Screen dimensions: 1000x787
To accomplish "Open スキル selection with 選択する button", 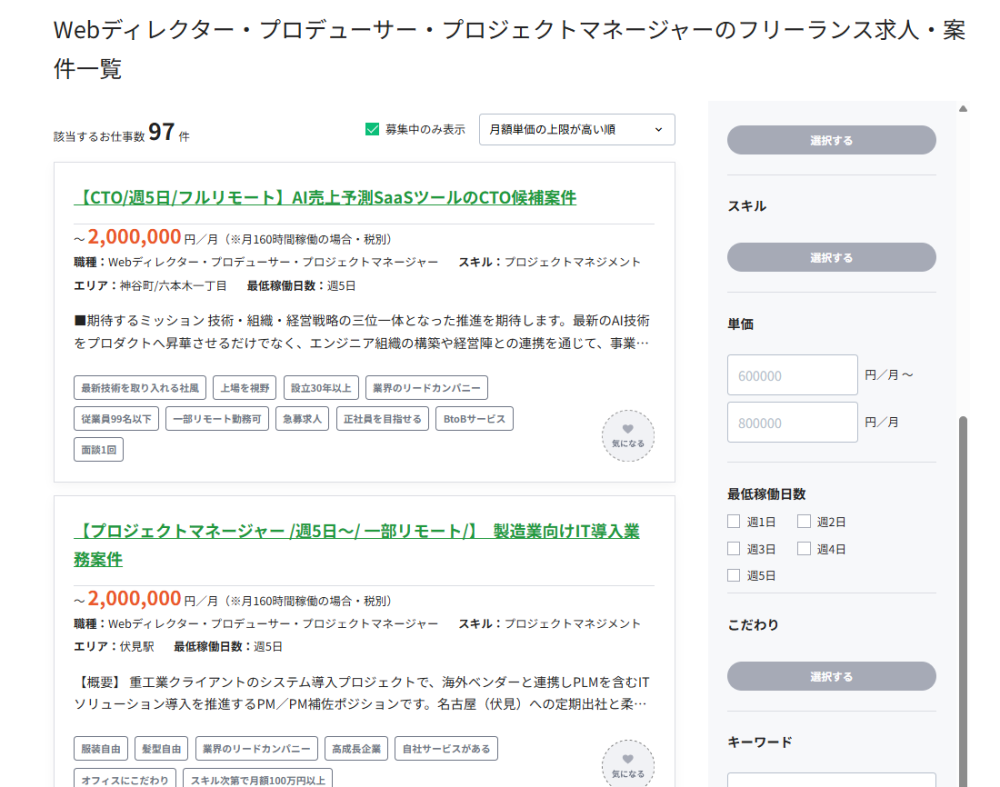I will [831, 258].
